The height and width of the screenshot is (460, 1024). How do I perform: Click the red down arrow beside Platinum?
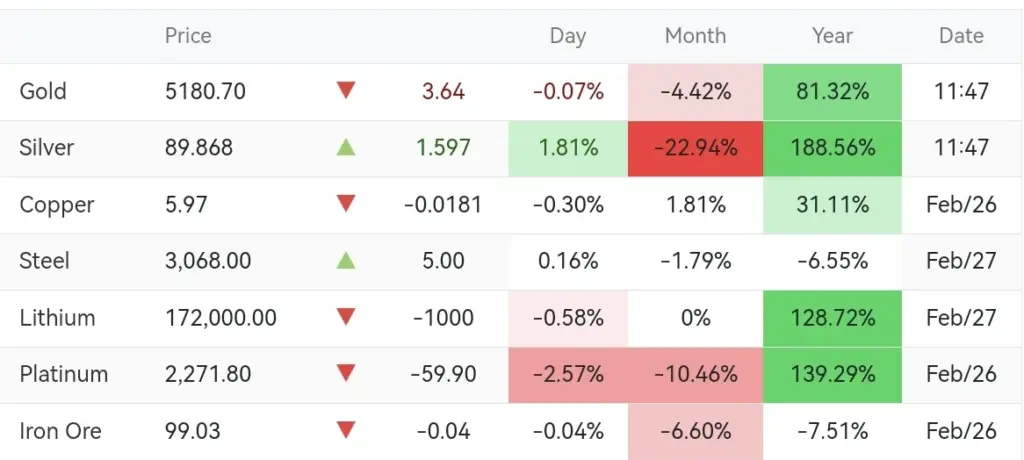click(346, 374)
